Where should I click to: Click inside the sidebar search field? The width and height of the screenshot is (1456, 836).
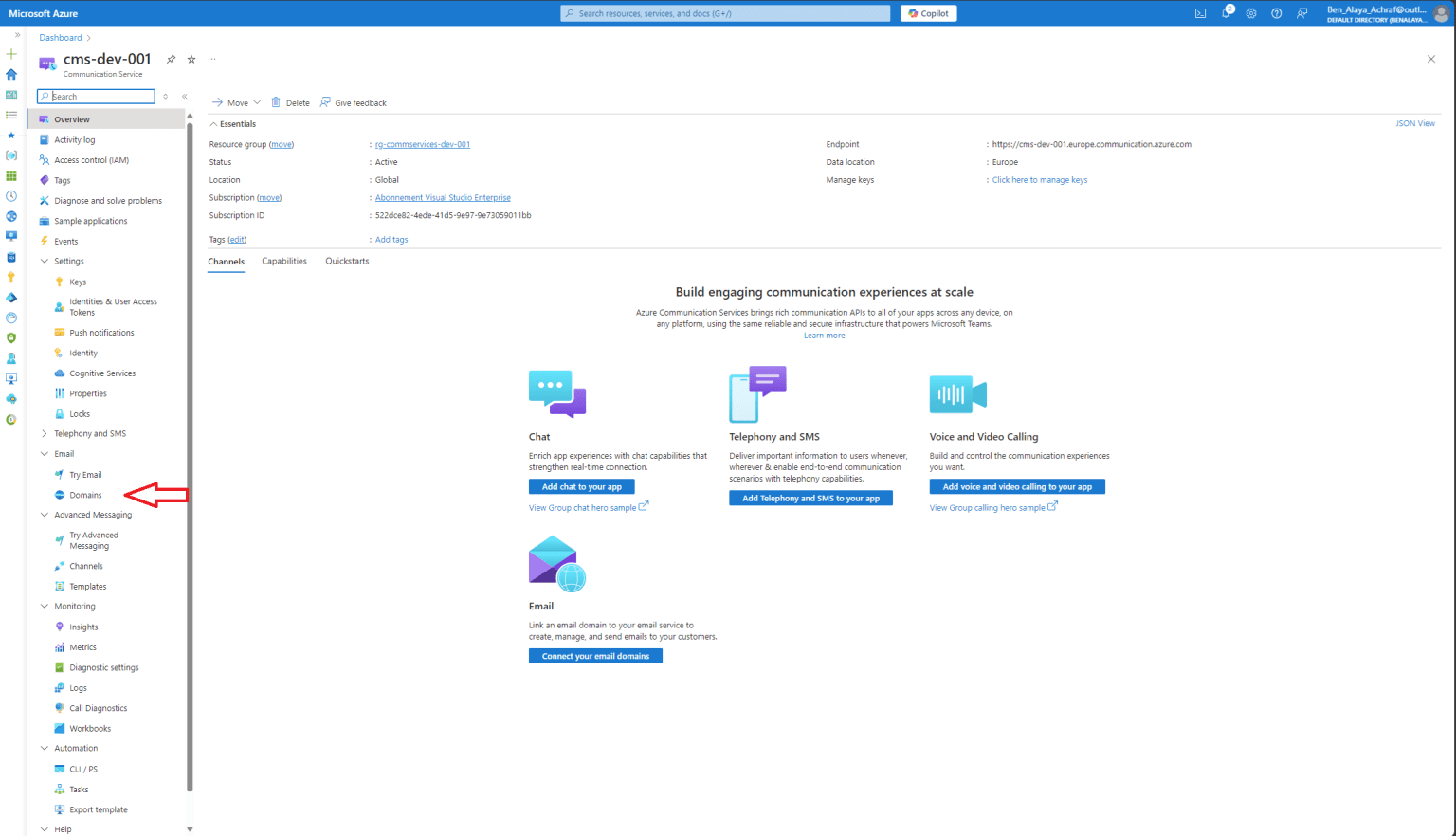tap(95, 96)
